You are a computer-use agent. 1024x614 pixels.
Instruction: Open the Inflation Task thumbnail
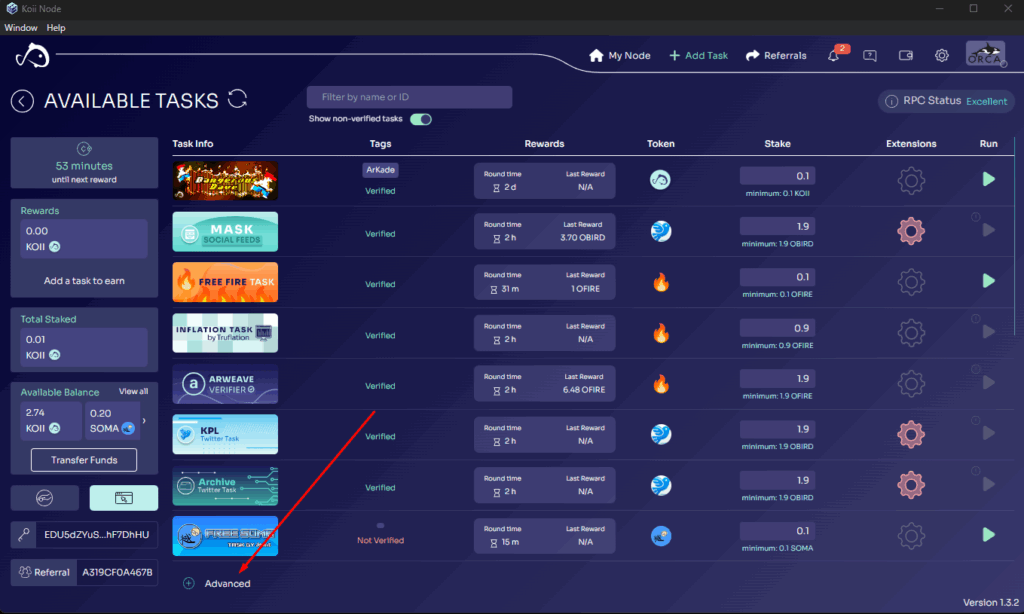coord(225,333)
